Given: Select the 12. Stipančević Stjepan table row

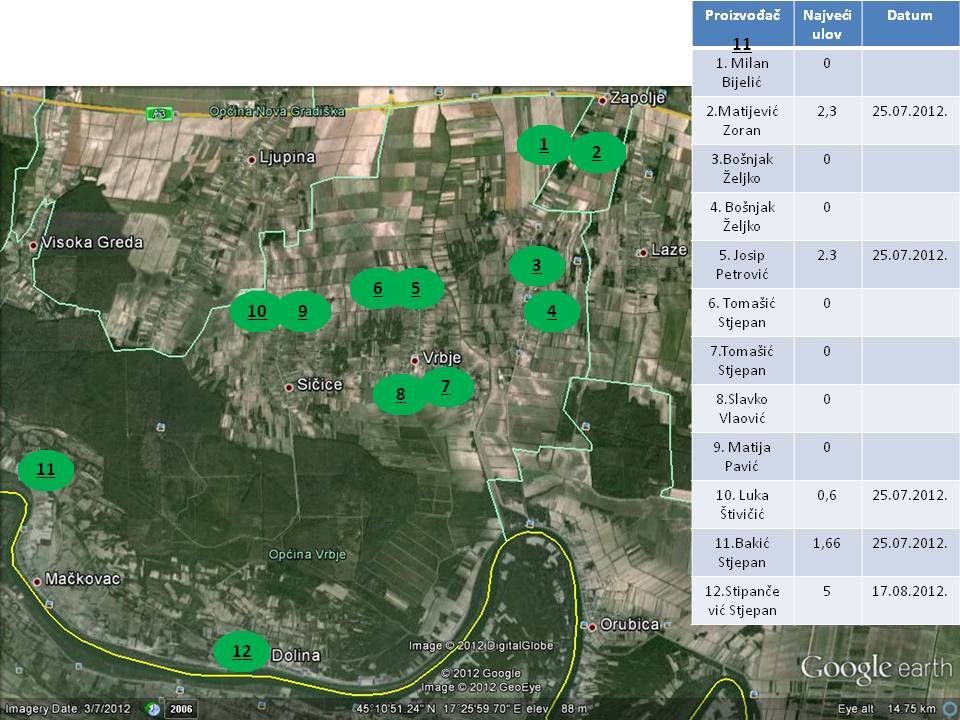Looking at the screenshot, I should [x=741, y=601].
